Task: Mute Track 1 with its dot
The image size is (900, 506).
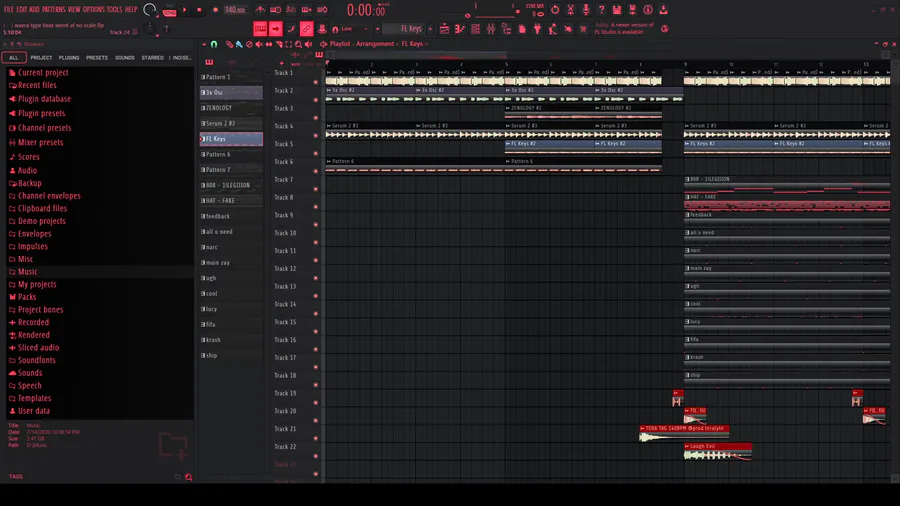Action: point(316,82)
